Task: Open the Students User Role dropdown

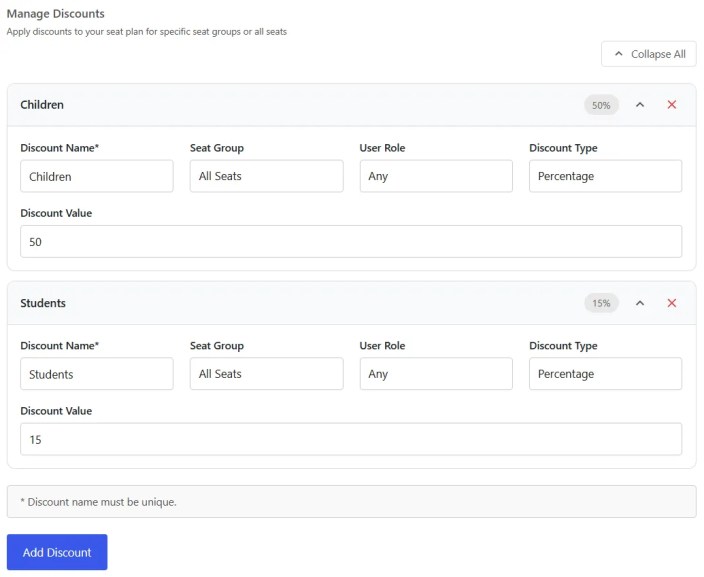Action: click(x=436, y=374)
